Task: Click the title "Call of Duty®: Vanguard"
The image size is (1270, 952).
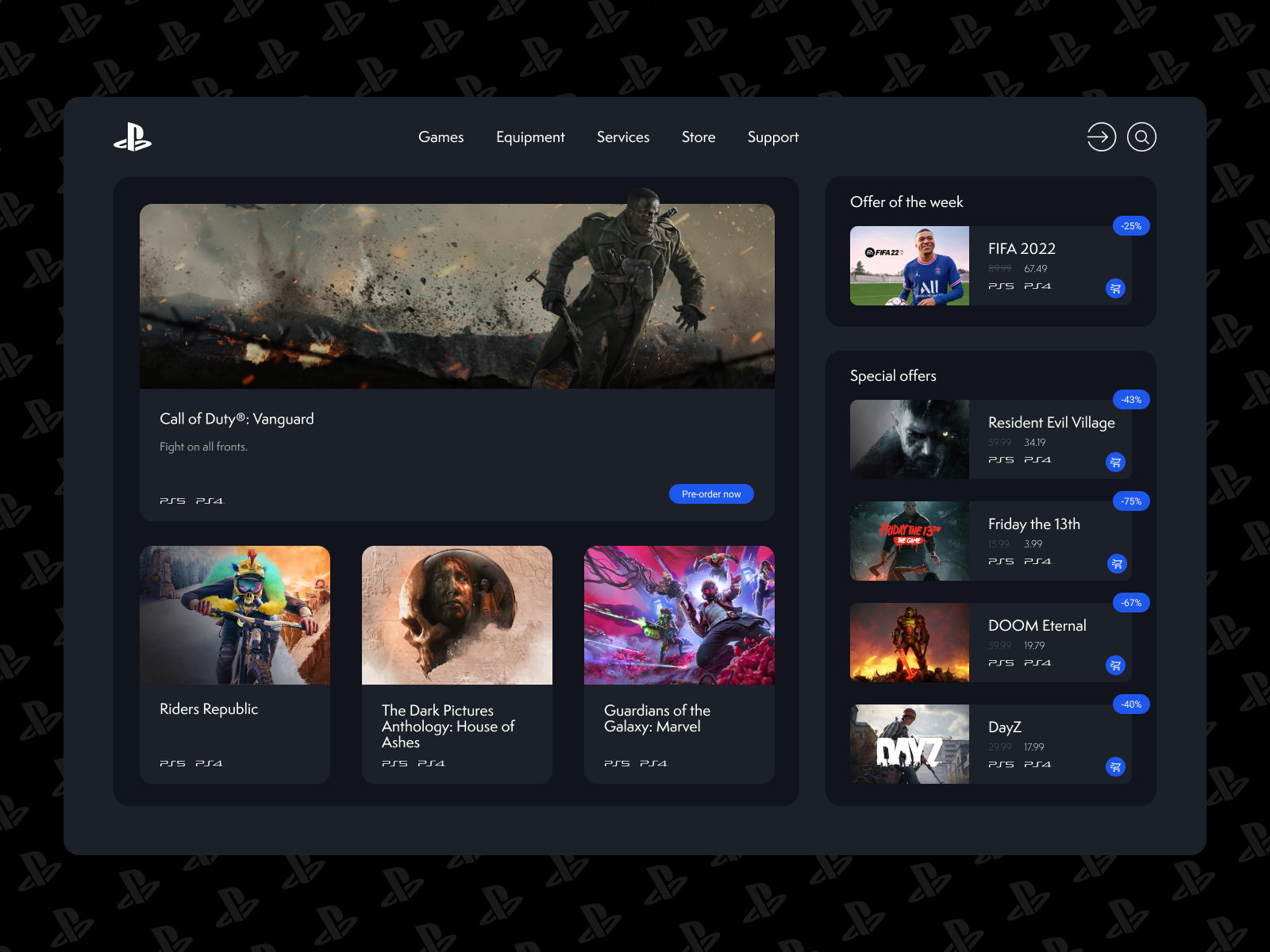Action: tap(237, 419)
